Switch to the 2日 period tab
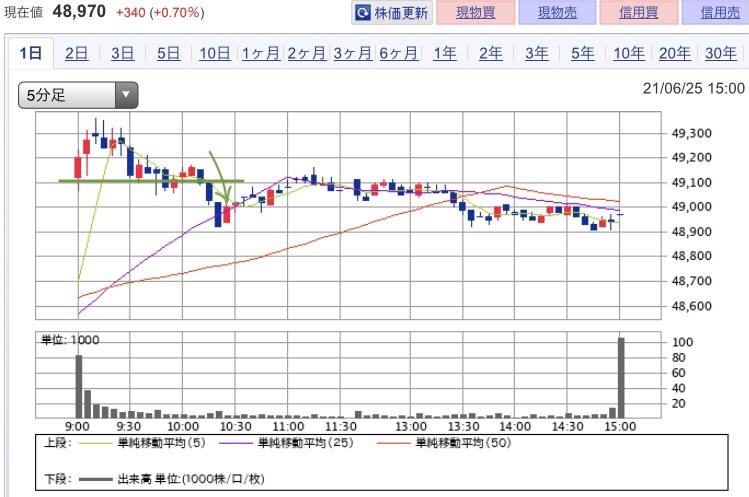This screenshot has width=749, height=497. pyautogui.click(x=76, y=53)
